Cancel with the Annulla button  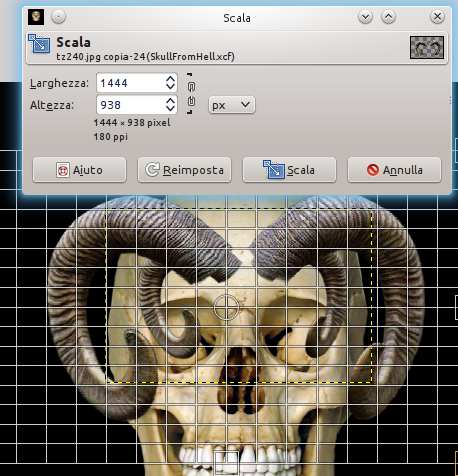coord(394,170)
